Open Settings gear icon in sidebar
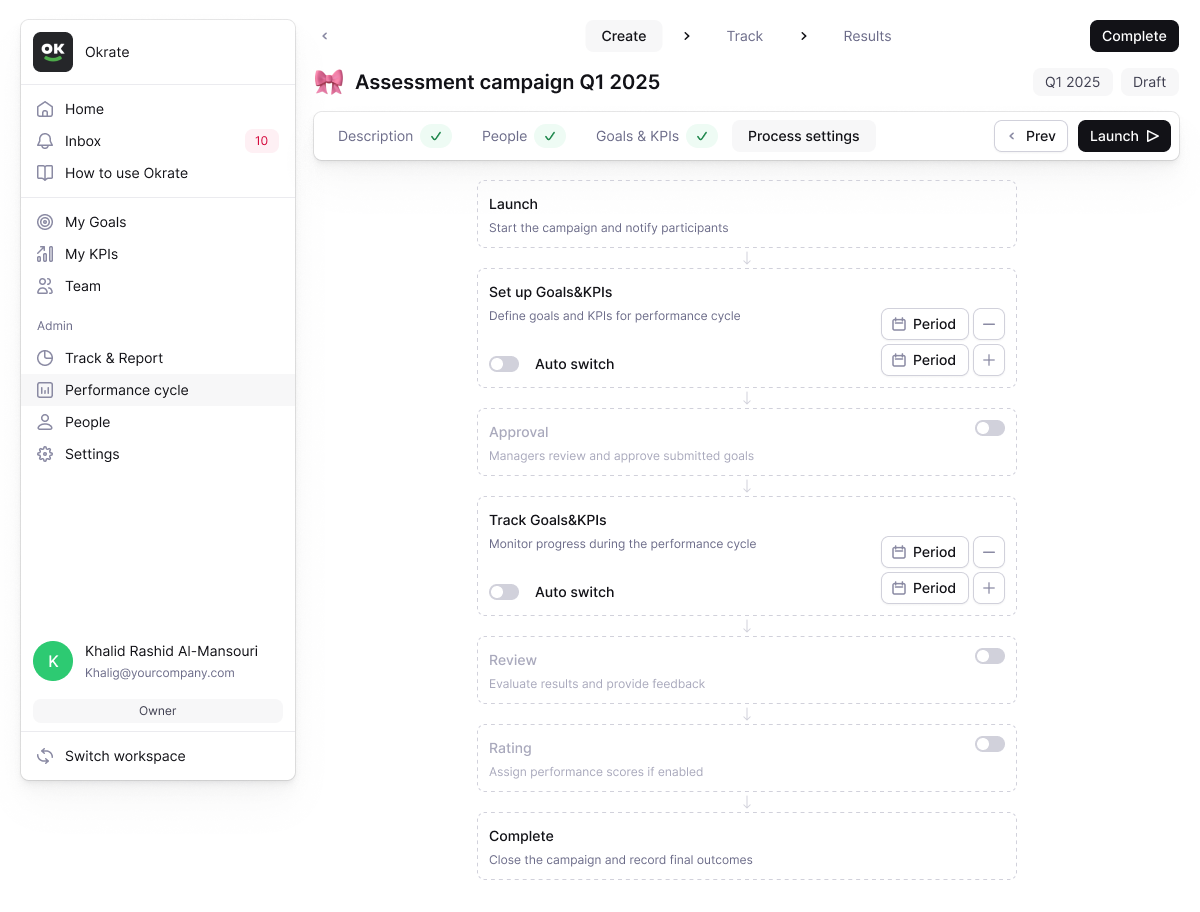Screen dimensions: 1200x912 [45, 454]
